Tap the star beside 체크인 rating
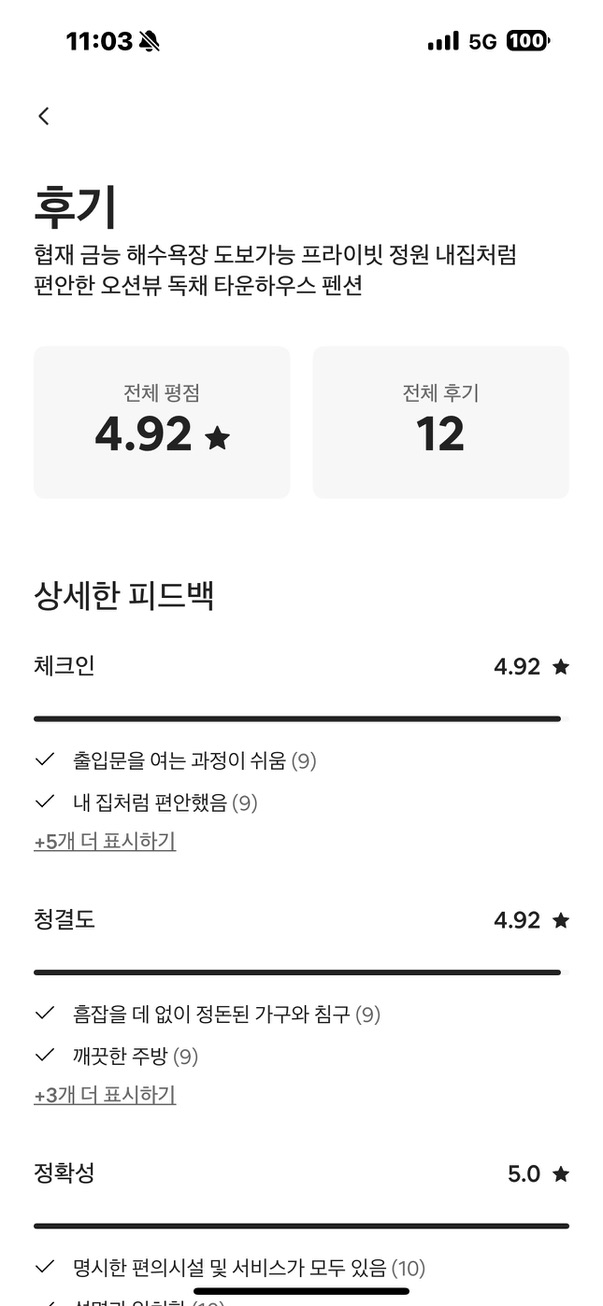Viewport: 603px width, 1306px height. pos(560,667)
